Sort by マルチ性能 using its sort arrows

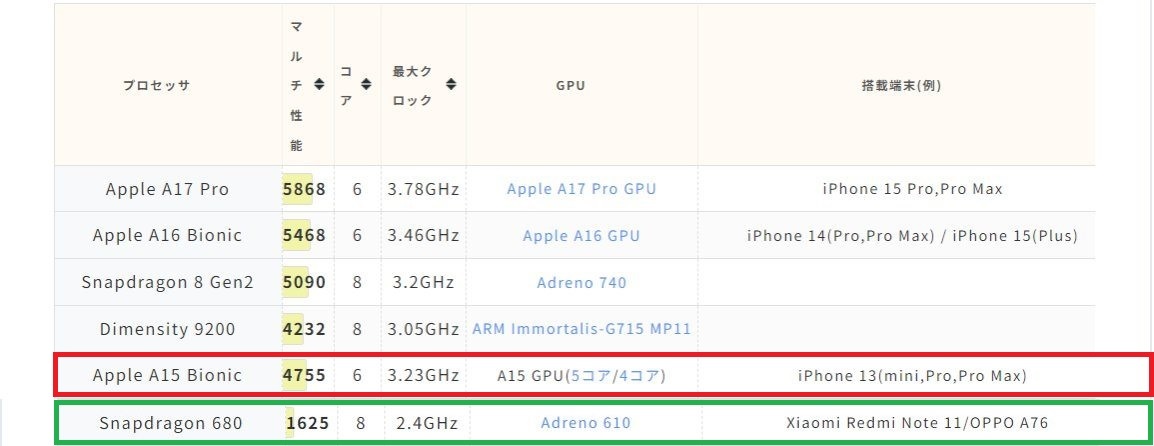[x=319, y=85]
